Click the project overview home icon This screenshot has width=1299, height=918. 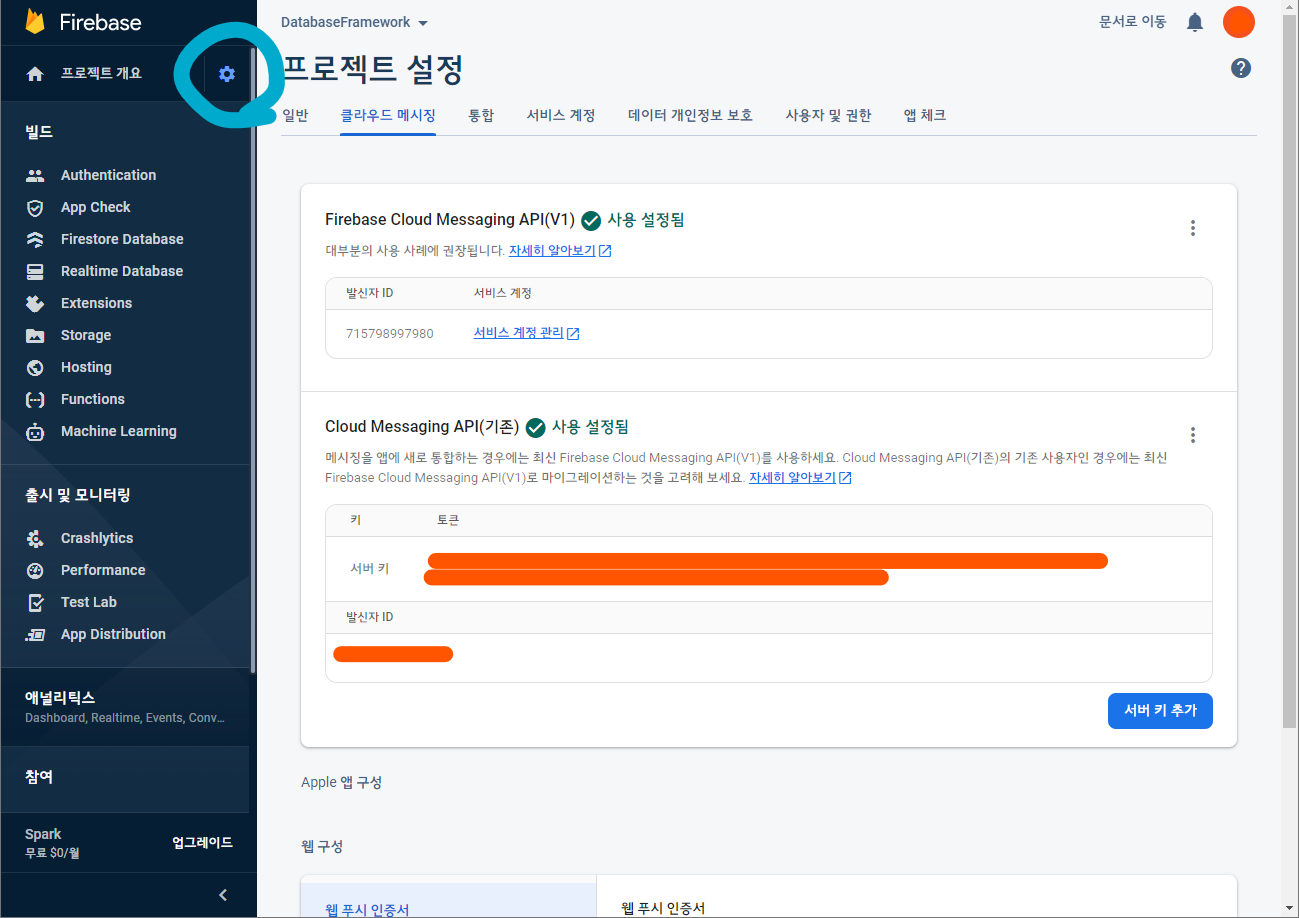tap(35, 74)
